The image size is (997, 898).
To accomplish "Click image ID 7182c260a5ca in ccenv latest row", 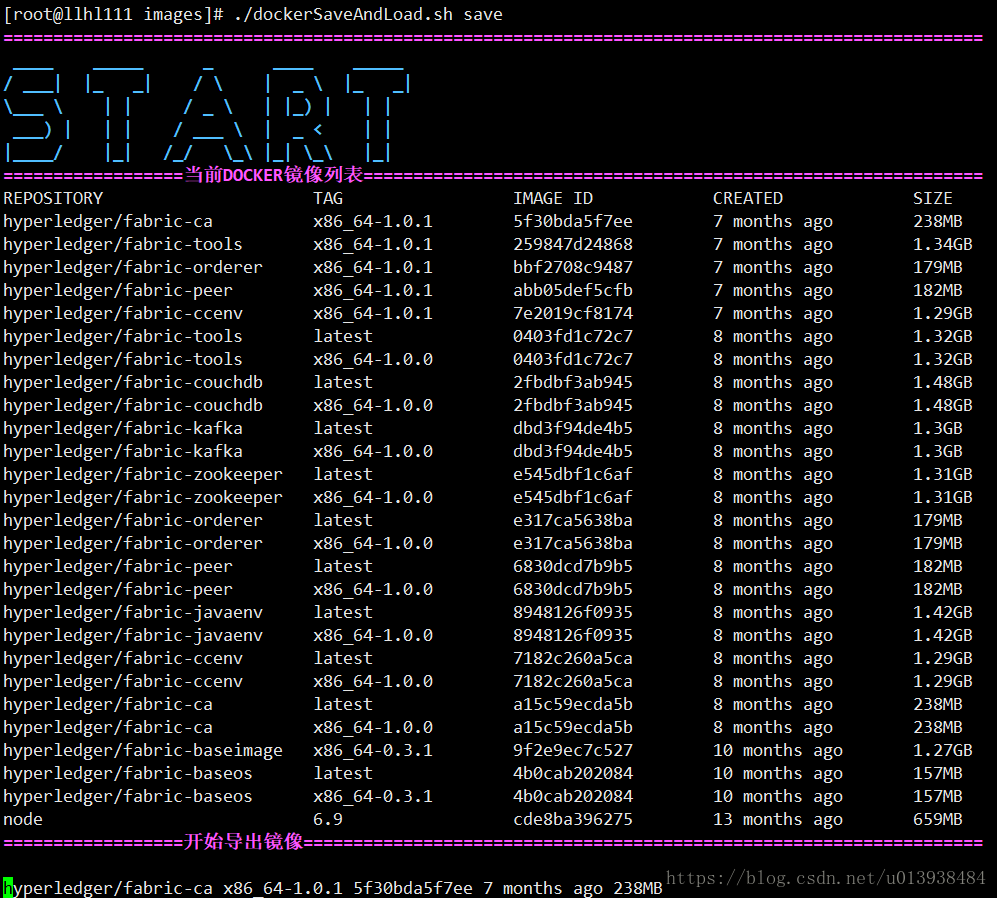I will tap(572, 658).
